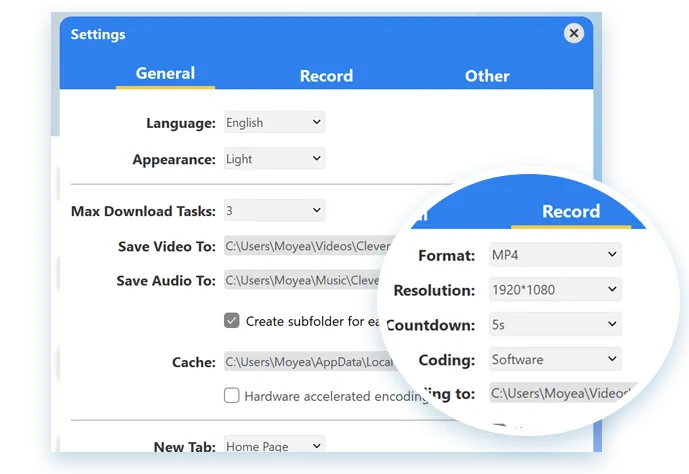689x474 pixels.
Task: Open the Resolution dropdown showing 1920*1080
Action: [555, 289]
